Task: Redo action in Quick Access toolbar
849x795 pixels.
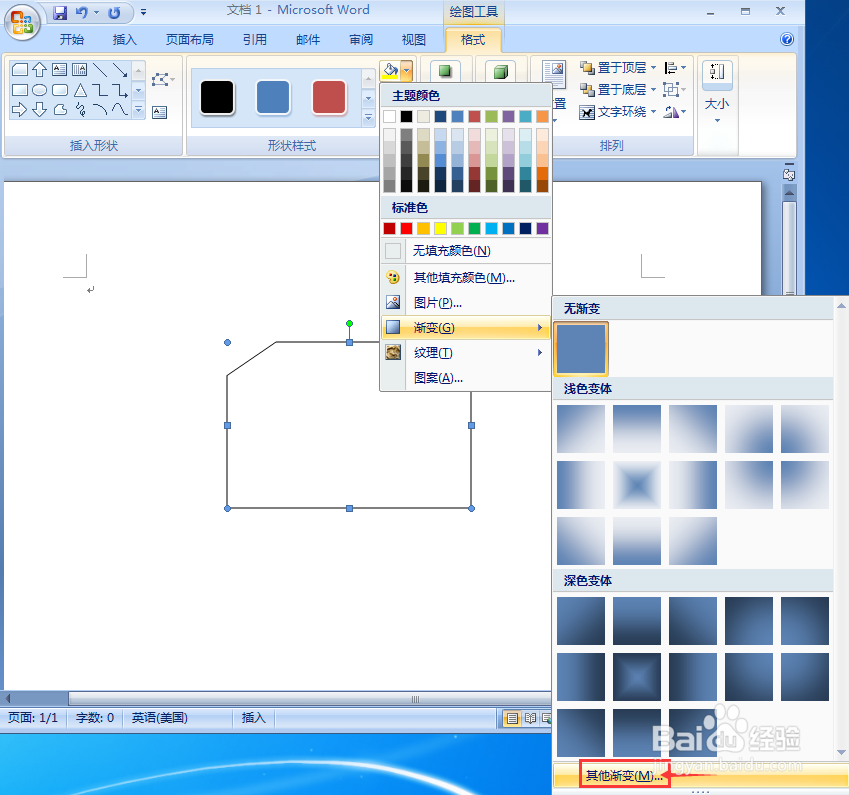Action: (114, 12)
